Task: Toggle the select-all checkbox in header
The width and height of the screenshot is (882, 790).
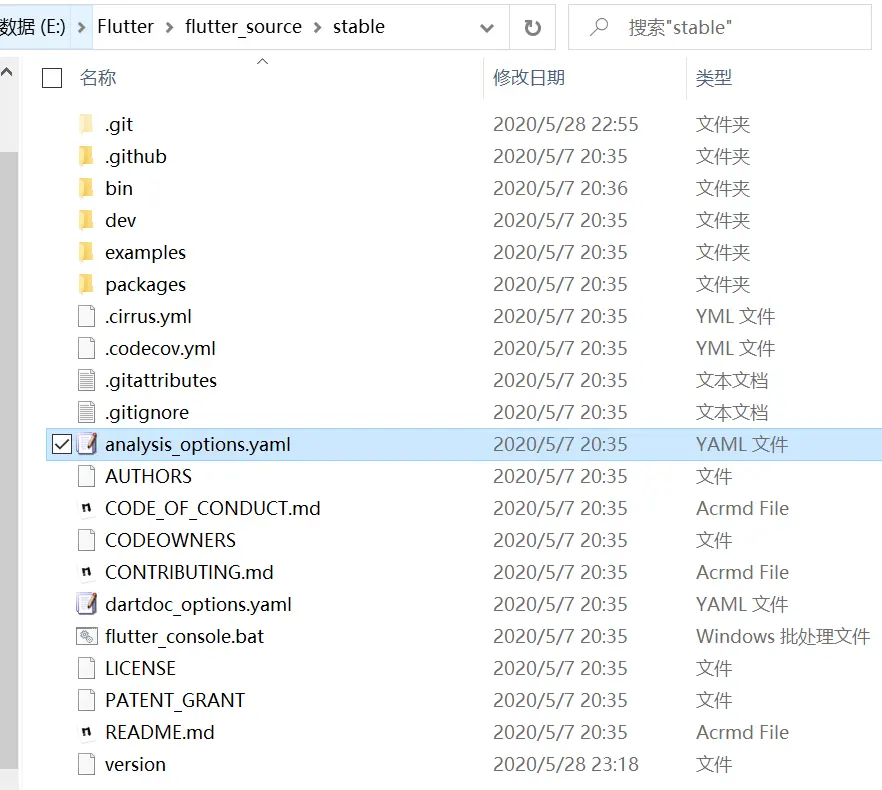Action: click(x=52, y=78)
